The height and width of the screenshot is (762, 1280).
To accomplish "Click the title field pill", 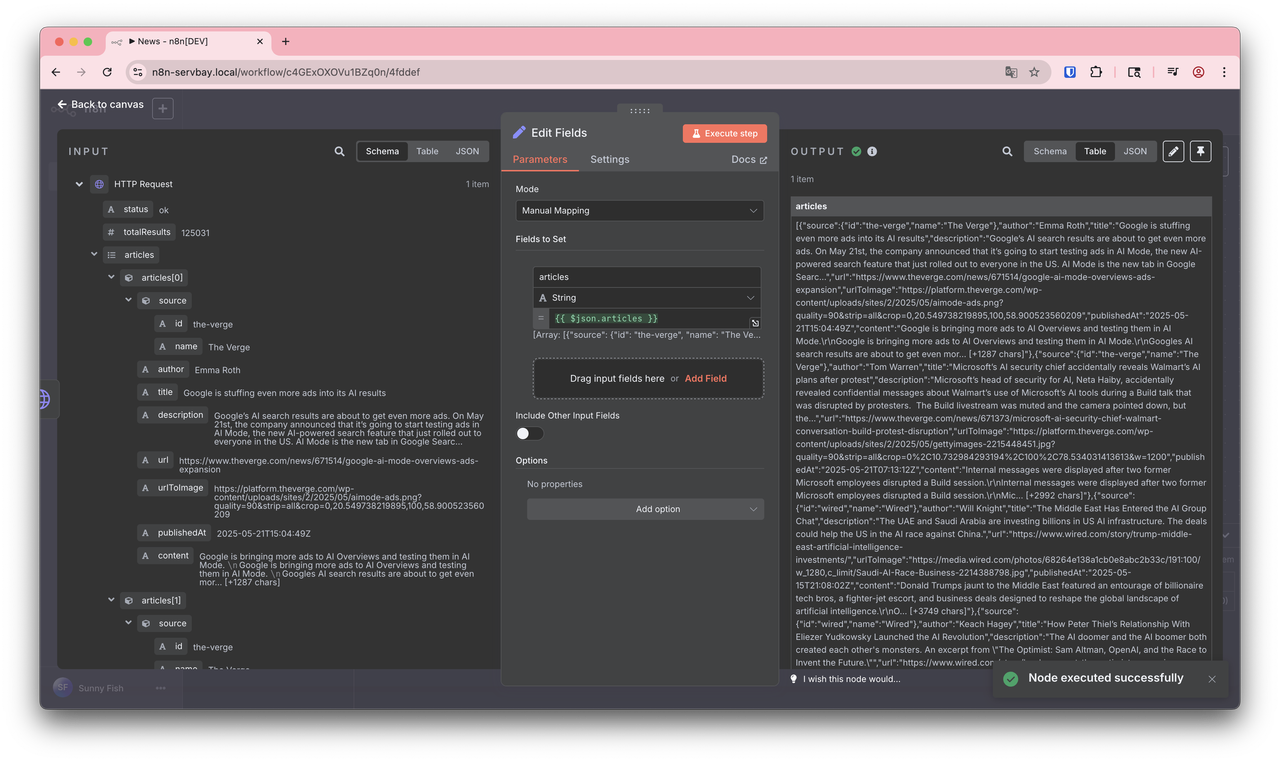I will [x=158, y=392].
